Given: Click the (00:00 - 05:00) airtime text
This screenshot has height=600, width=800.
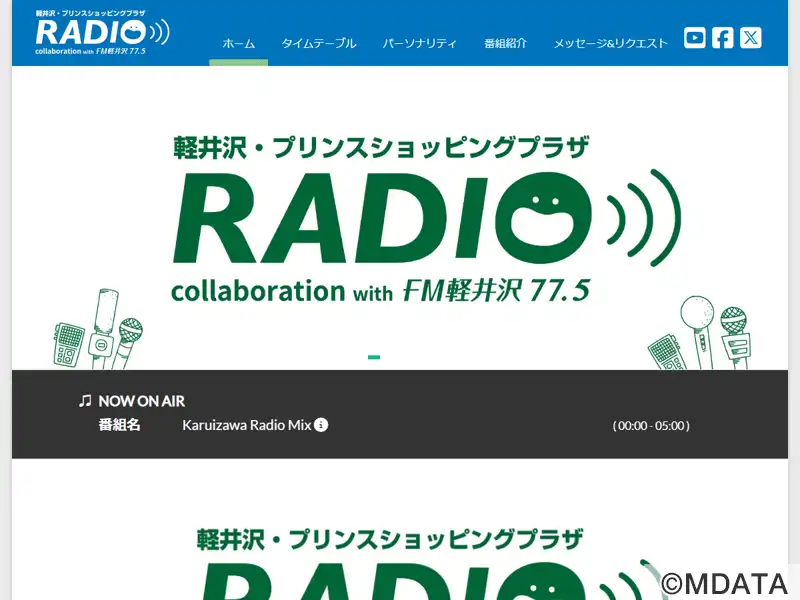Looking at the screenshot, I should tap(651, 426).
